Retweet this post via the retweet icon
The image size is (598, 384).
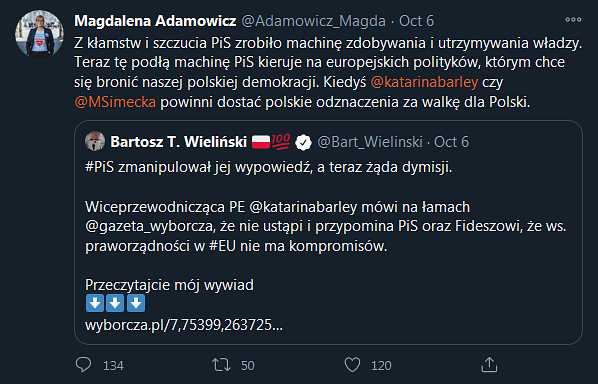click(221, 365)
